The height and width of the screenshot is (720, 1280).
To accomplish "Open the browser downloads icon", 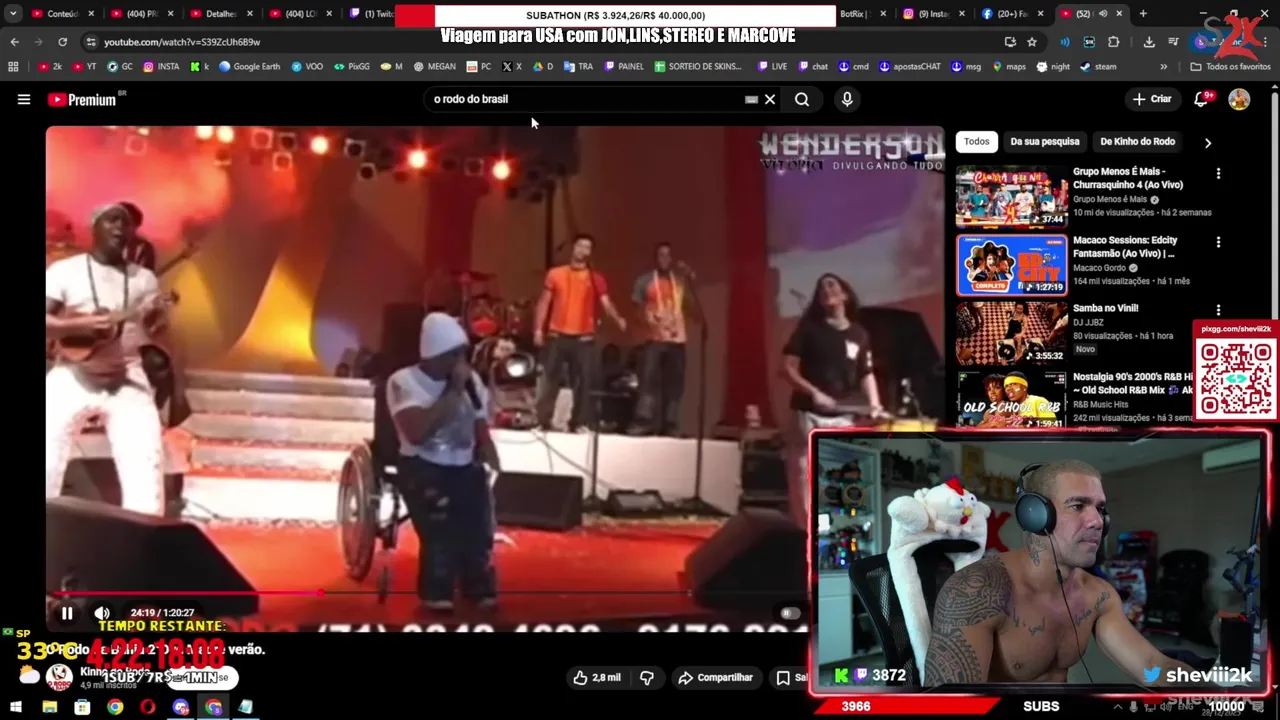I will click(x=1148, y=42).
